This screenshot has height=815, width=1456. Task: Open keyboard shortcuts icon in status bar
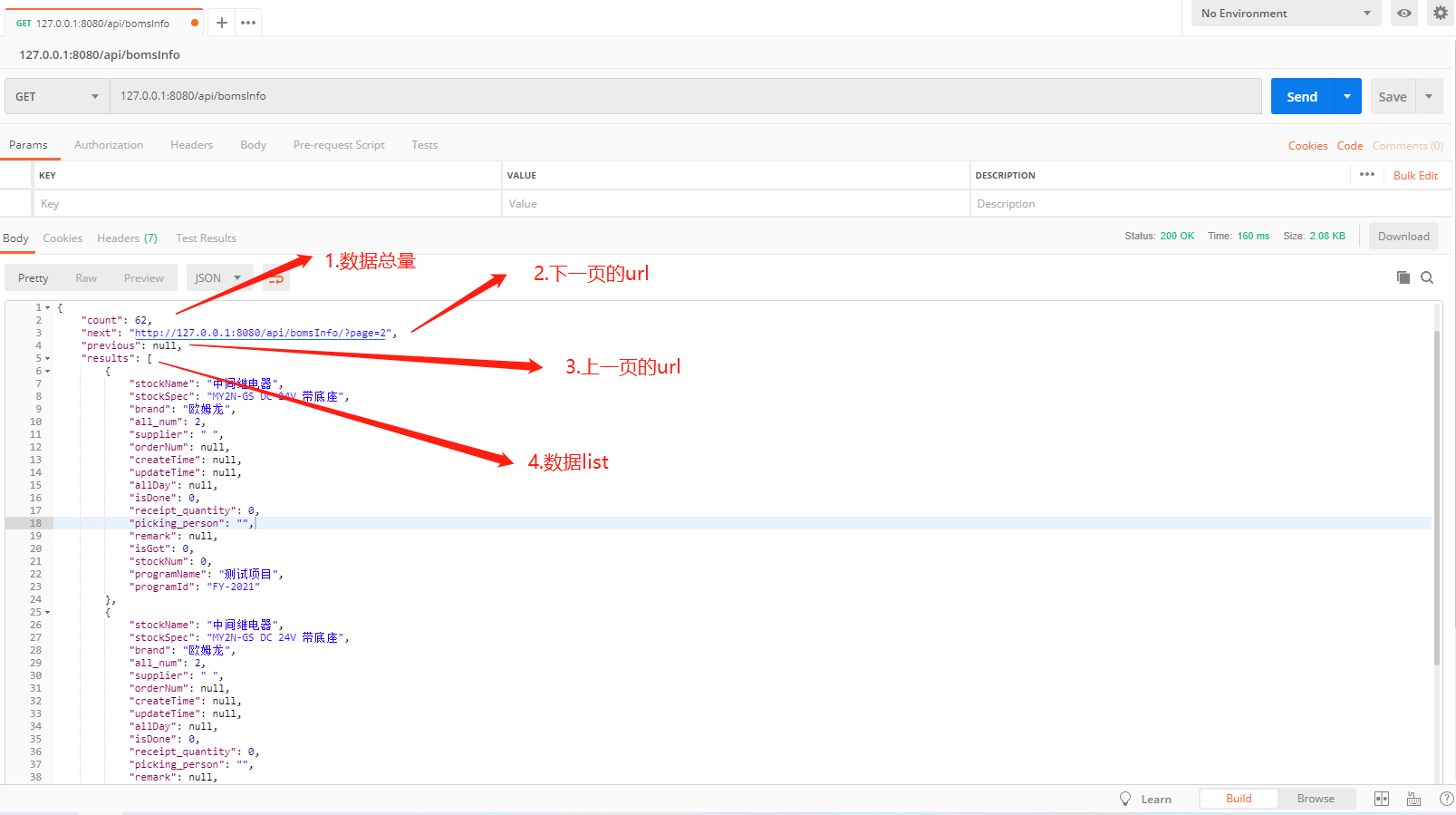point(1413,799)
